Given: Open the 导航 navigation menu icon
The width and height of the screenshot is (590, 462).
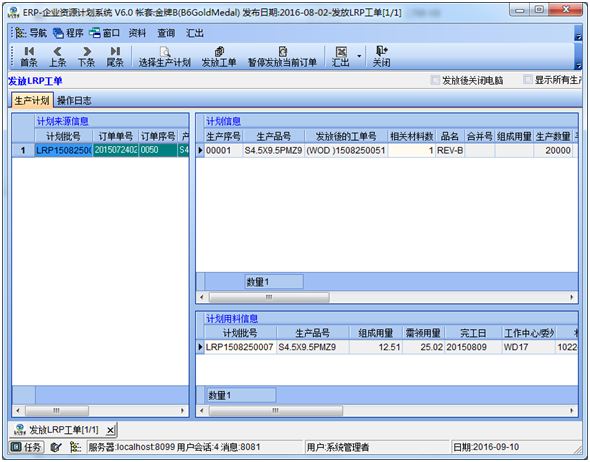Looking at the screenshot, I should pyautogui.click(x=30, y=33).
